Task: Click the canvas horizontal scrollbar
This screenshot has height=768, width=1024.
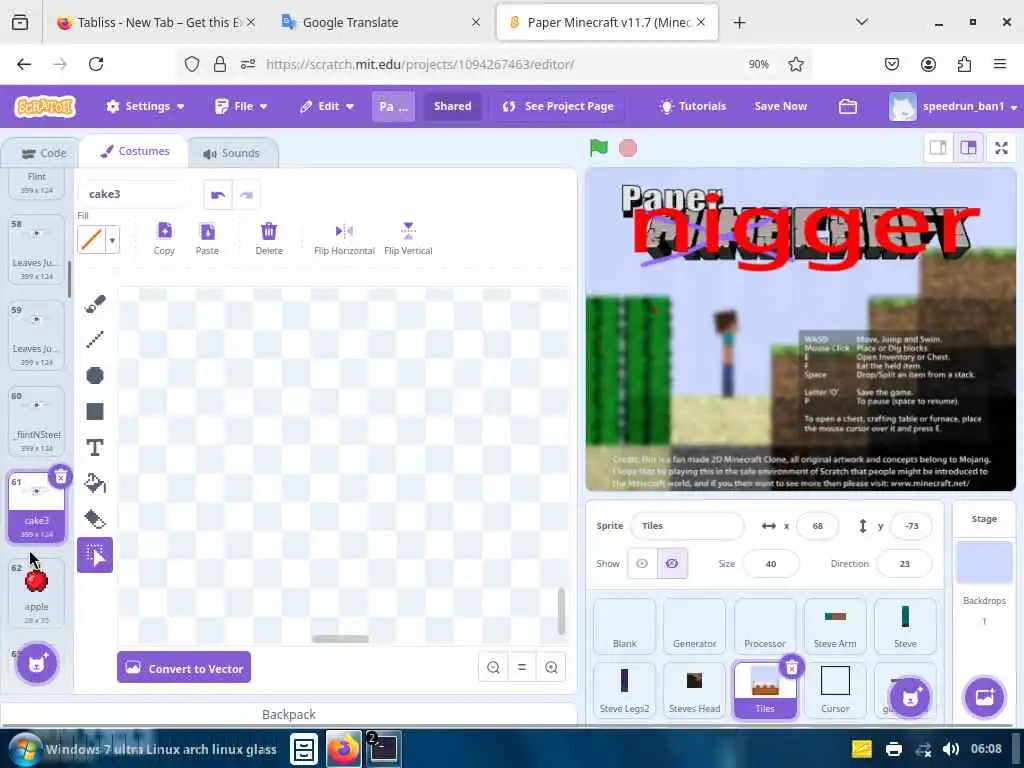Action: click(x=340, y=639)
